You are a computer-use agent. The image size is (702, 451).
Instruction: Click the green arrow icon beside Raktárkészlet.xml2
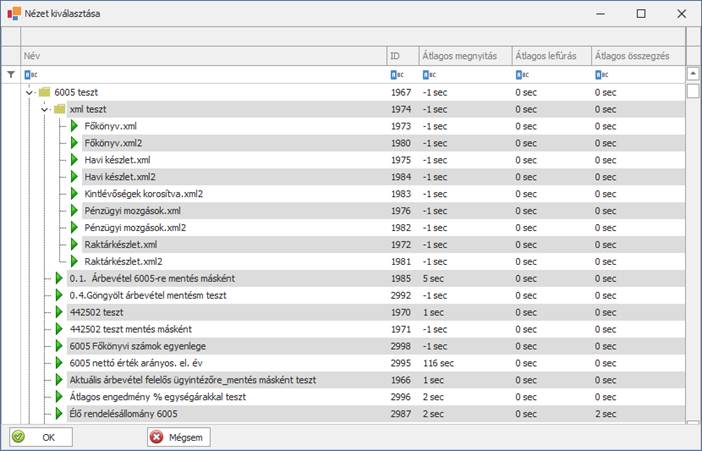[74, 262]
